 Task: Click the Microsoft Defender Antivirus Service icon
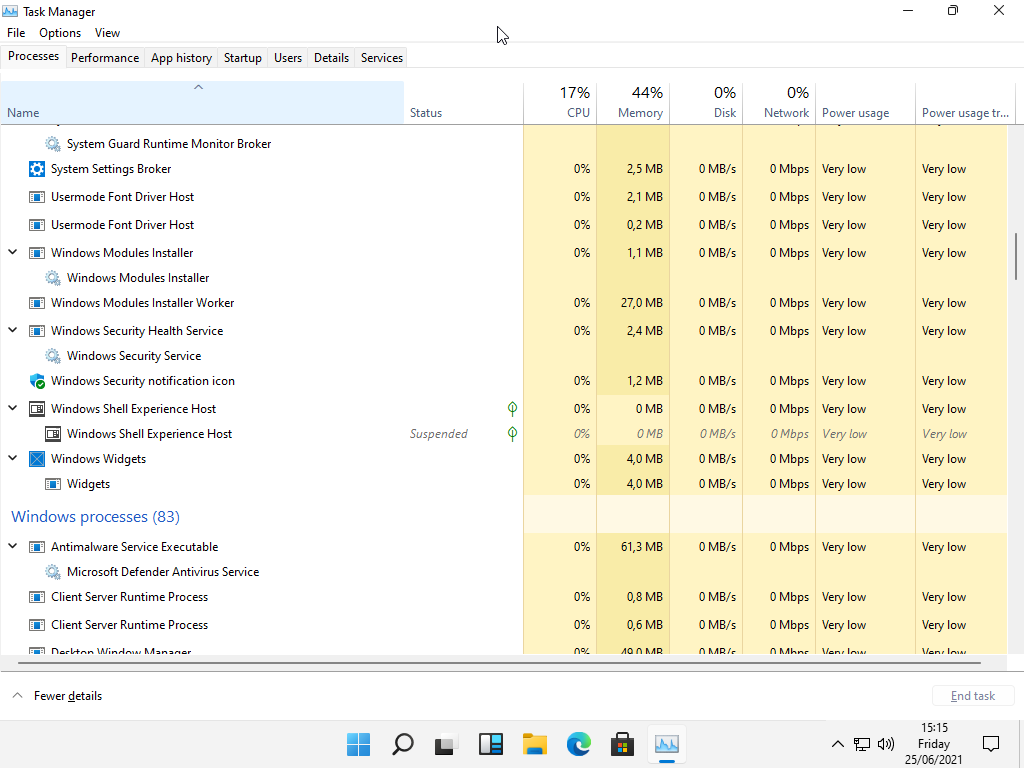pos(53,572)
